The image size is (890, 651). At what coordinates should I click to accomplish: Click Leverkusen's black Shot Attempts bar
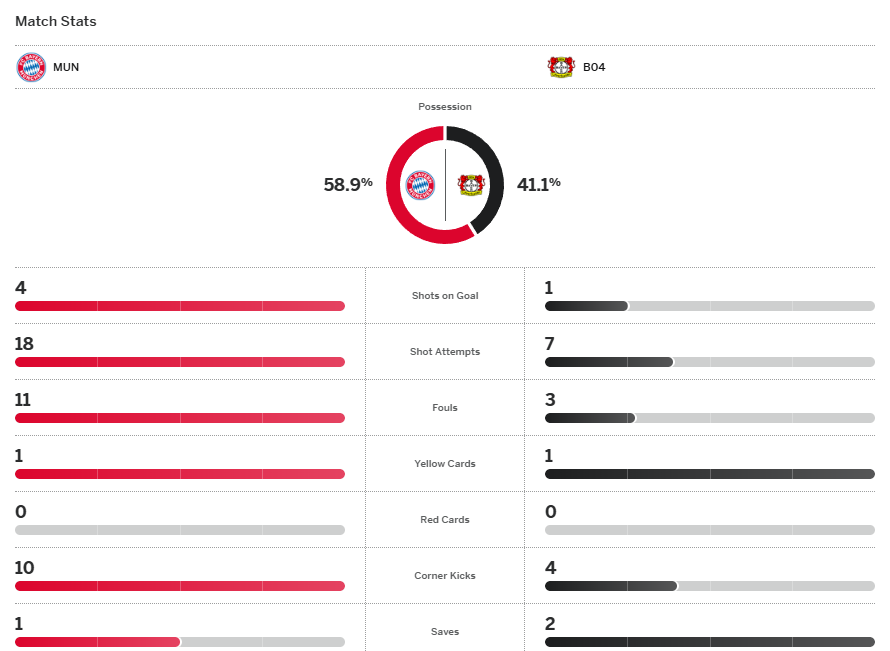coord(608,362)
